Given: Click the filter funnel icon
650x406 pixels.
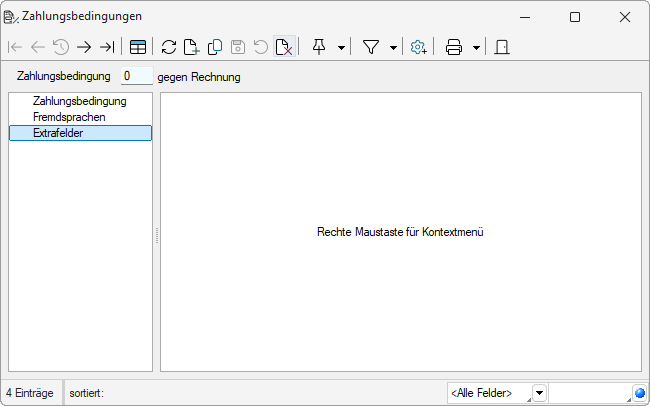Looking at the screenshot, I should (x=371, y=47).
